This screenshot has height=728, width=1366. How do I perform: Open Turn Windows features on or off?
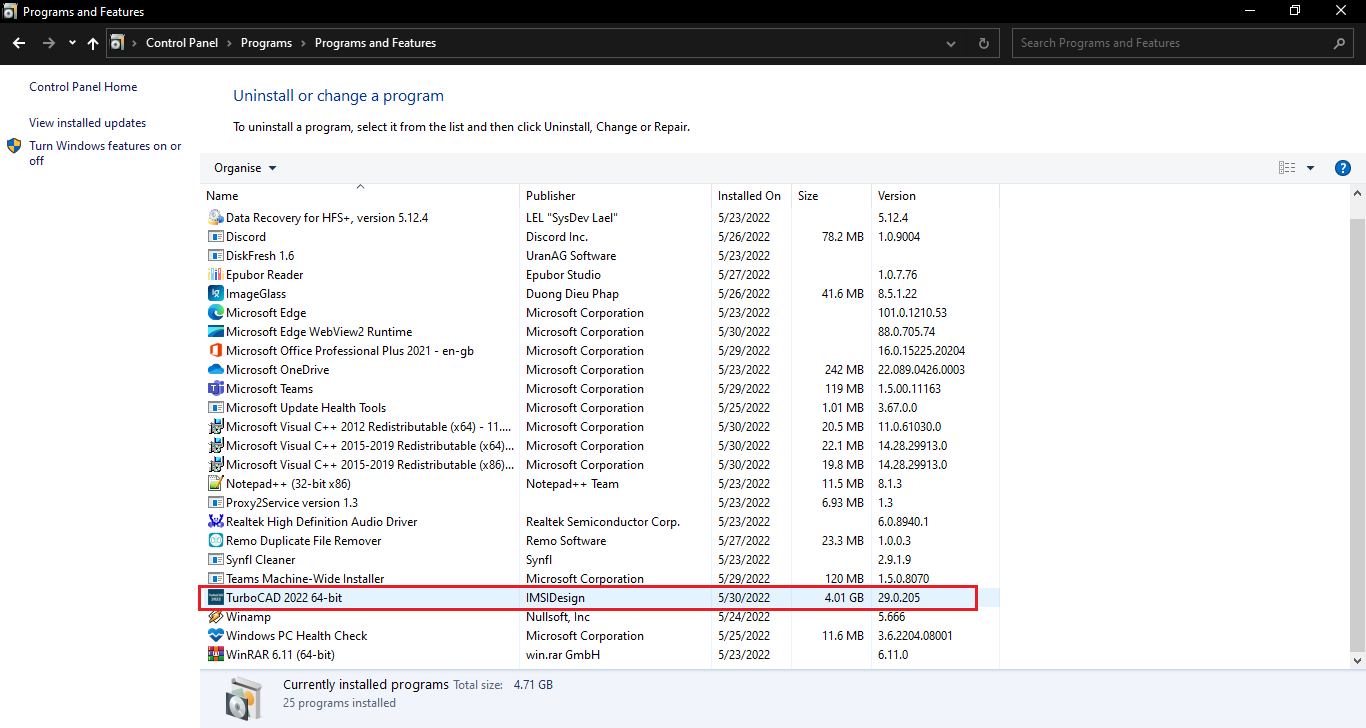(105, 153)
